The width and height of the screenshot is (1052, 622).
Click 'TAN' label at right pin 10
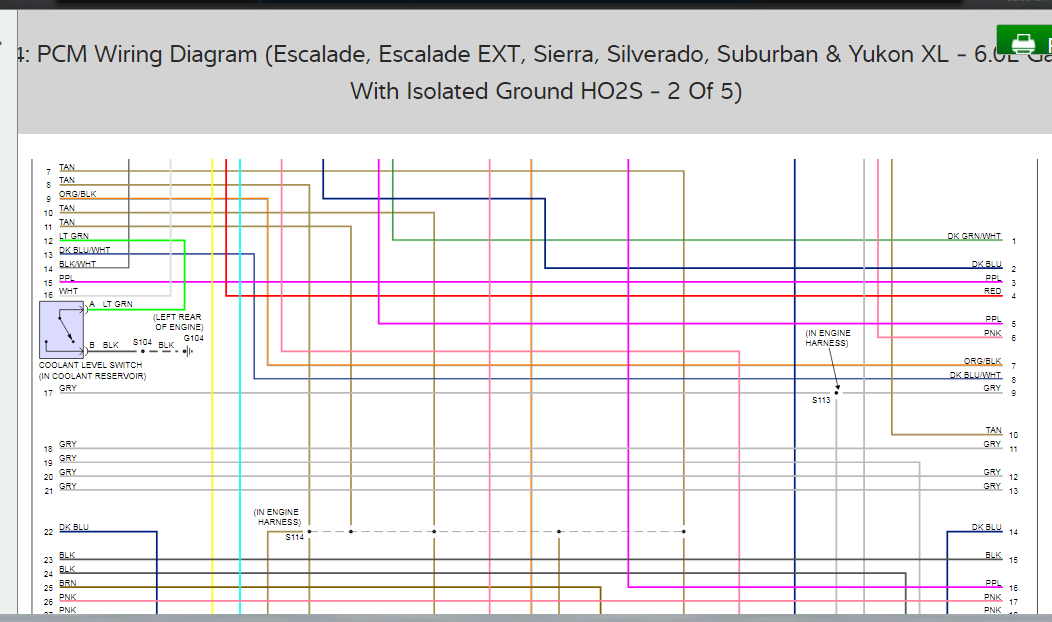point(994,430)
